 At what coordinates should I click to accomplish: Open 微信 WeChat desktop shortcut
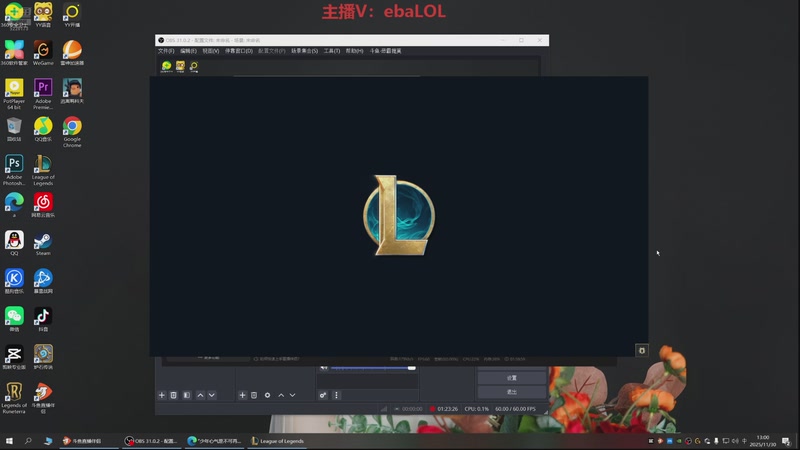pyautogui.click(x=14, y=319)
